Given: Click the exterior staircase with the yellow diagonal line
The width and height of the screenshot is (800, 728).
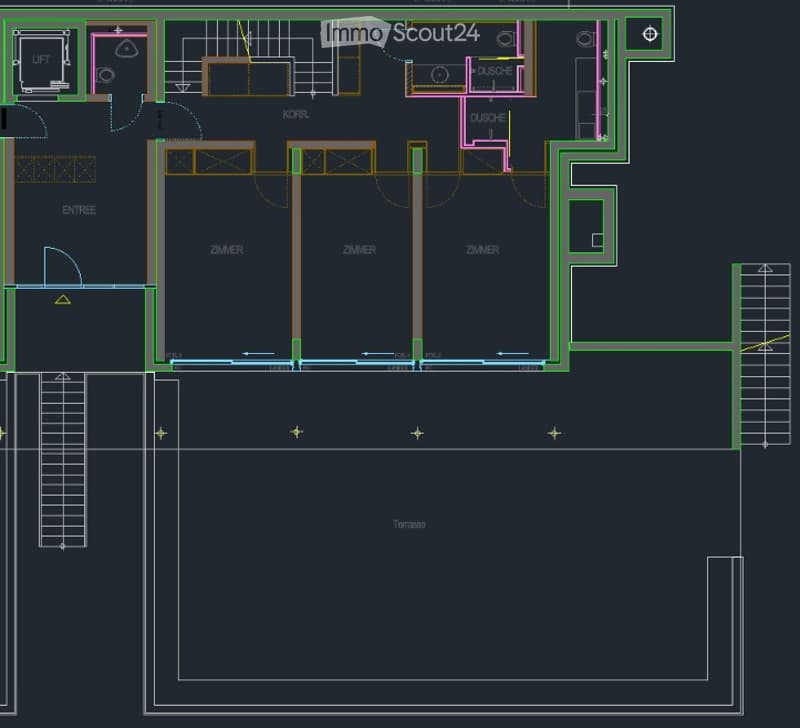Looking at the screenshot, I should click(765, 355).
